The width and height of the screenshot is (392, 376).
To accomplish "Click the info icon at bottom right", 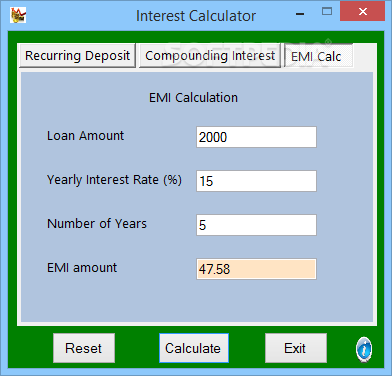I will tap(364, 349).
